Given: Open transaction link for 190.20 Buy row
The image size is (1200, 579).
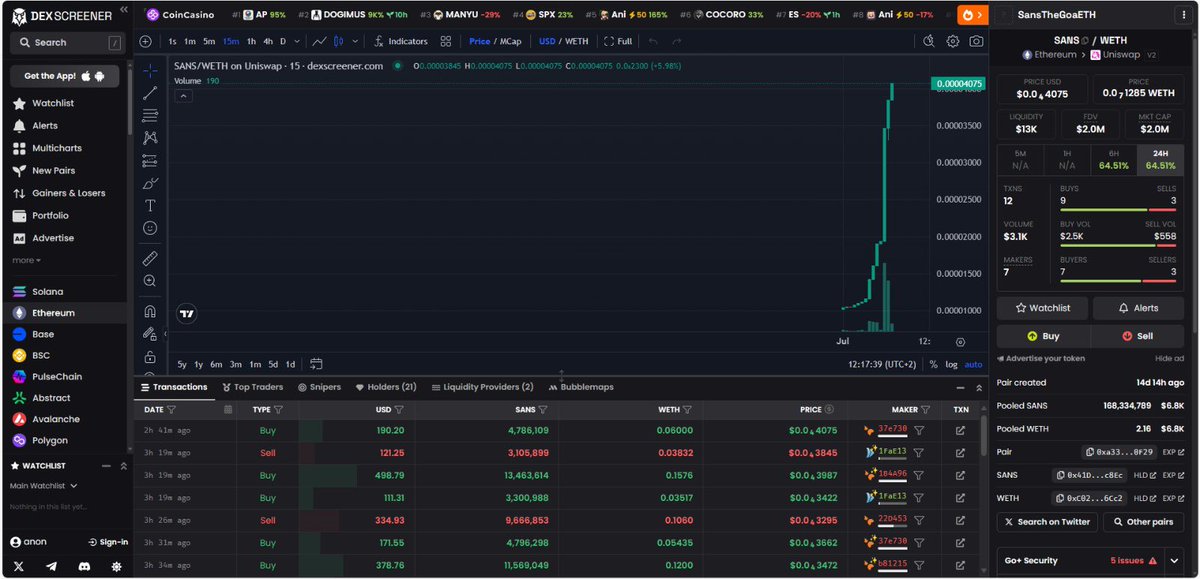Looking at the screenshot, I should pyautogui.click(x=960, y=431).
